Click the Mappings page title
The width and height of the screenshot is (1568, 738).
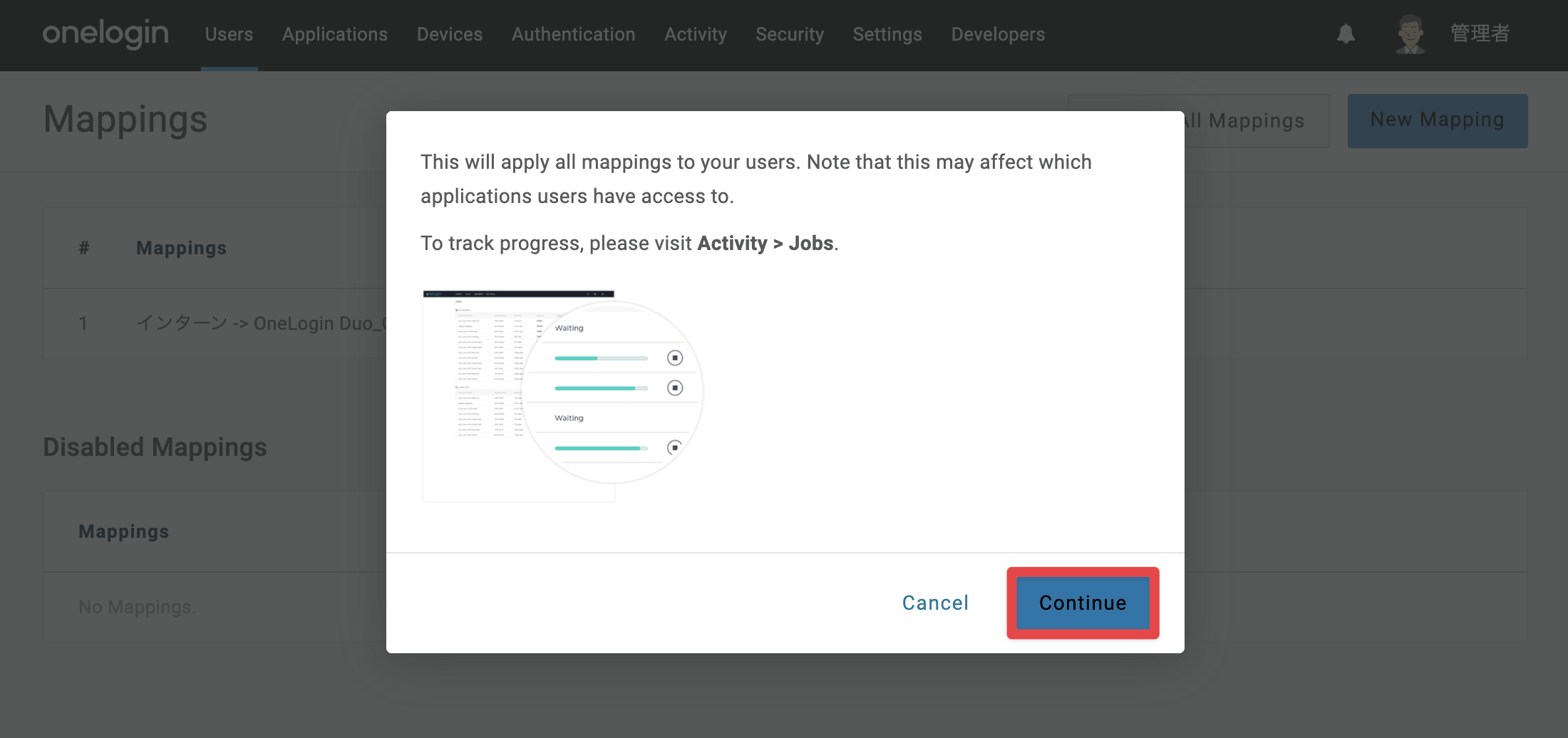(125, 119)
